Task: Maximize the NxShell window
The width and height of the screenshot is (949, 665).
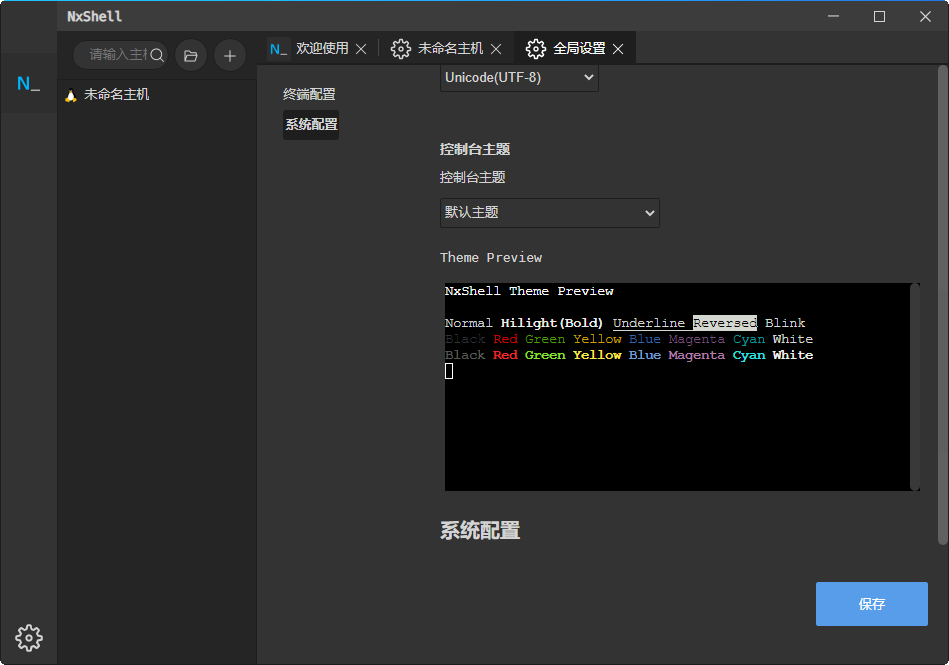Action: pos(879,16)
